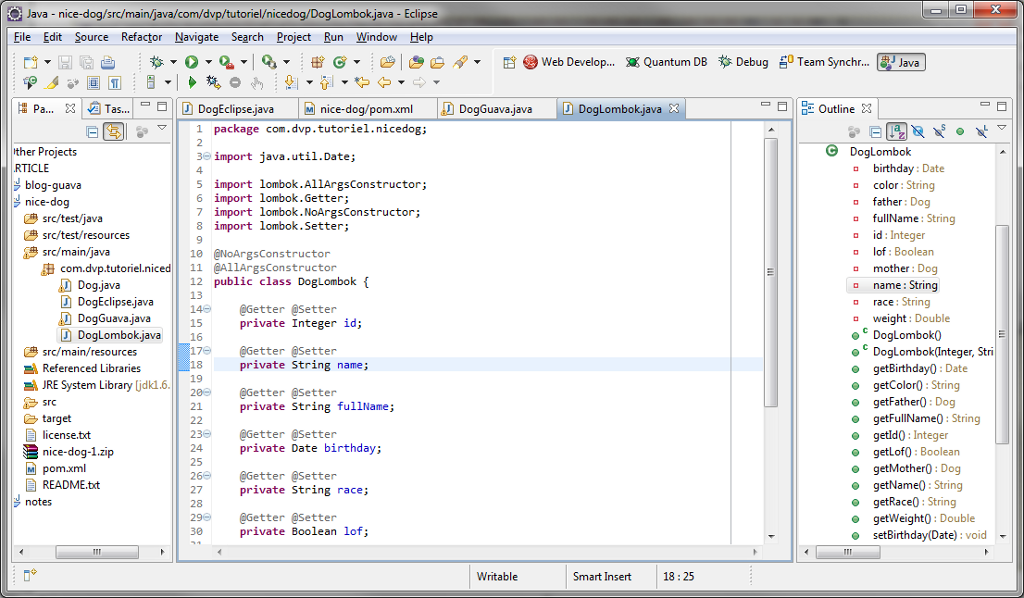
Task: Click the green Run button in toolbar
Action: (191, 62)
